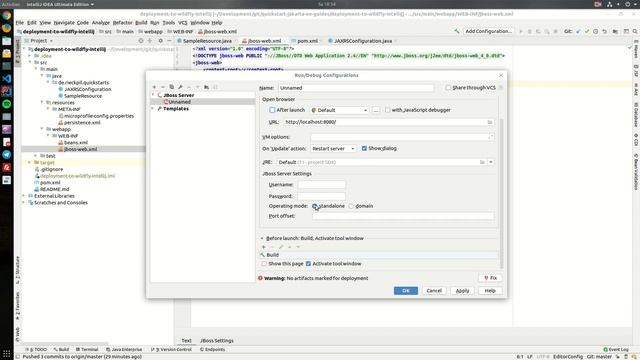
Task: Enable with JavaScript debugger
Action: (388, 110)
